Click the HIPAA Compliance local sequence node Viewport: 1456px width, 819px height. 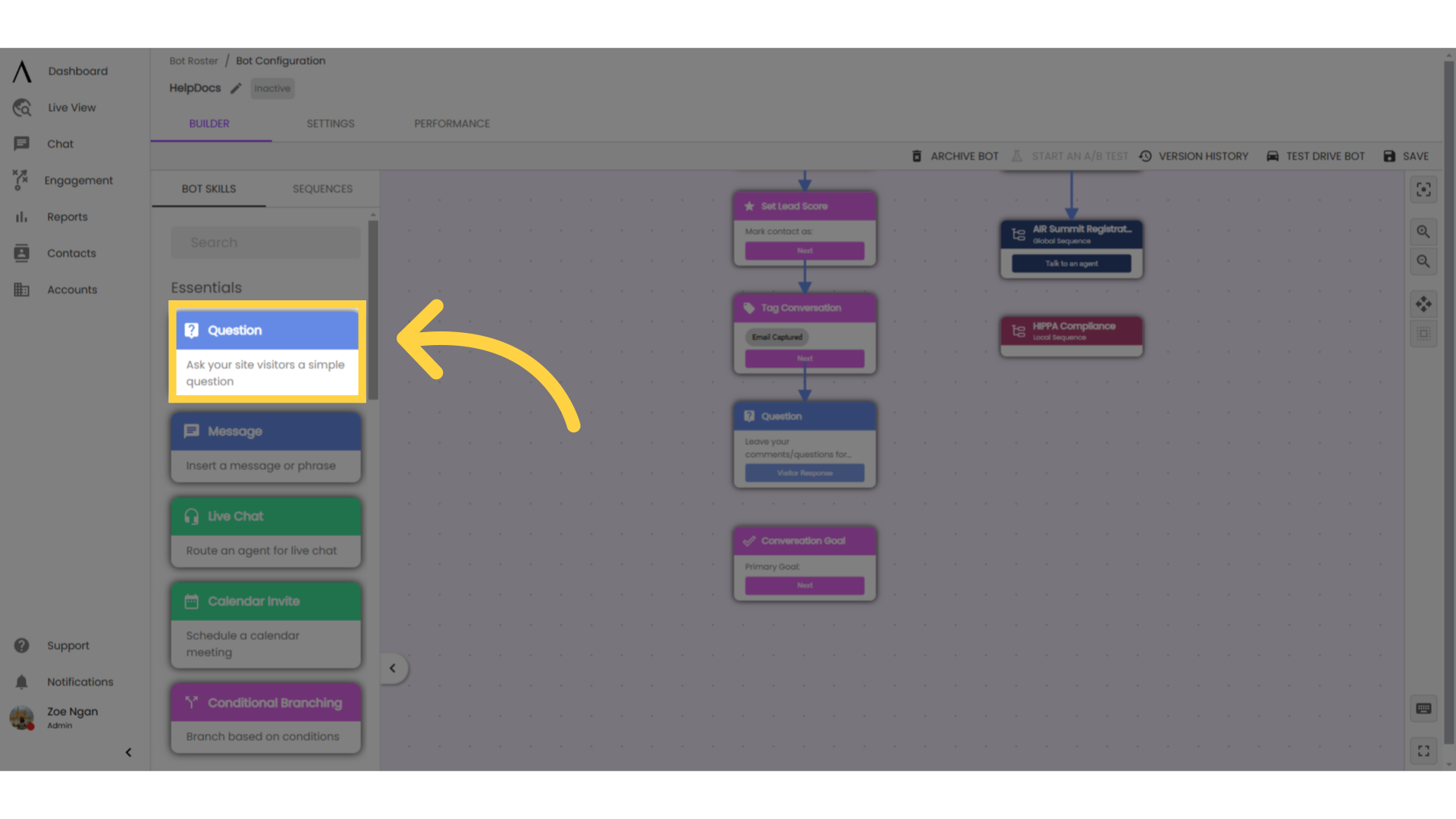tap(1071, 332)
